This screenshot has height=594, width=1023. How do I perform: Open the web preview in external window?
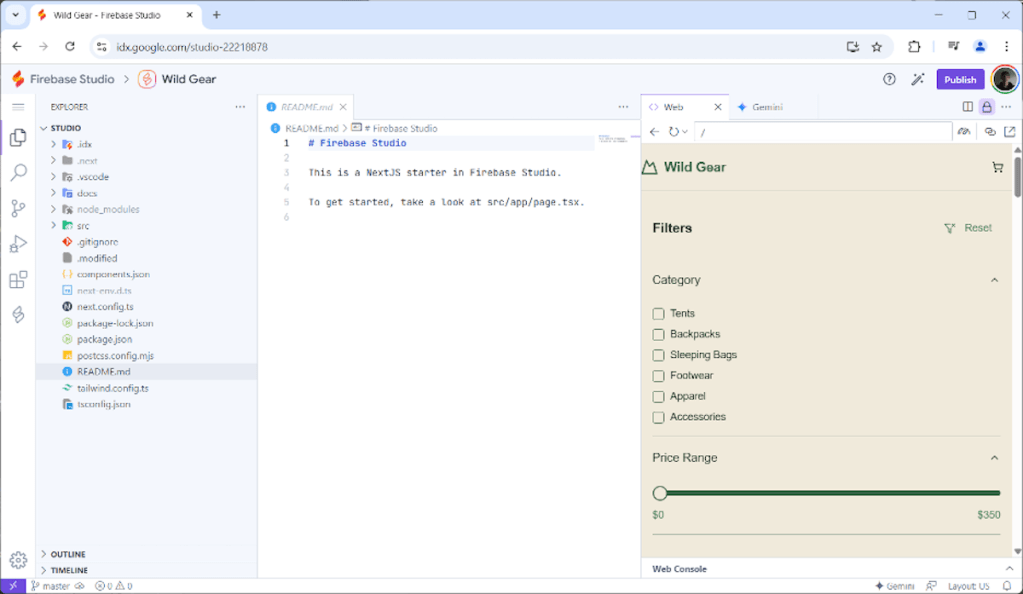click(1010, 131)
